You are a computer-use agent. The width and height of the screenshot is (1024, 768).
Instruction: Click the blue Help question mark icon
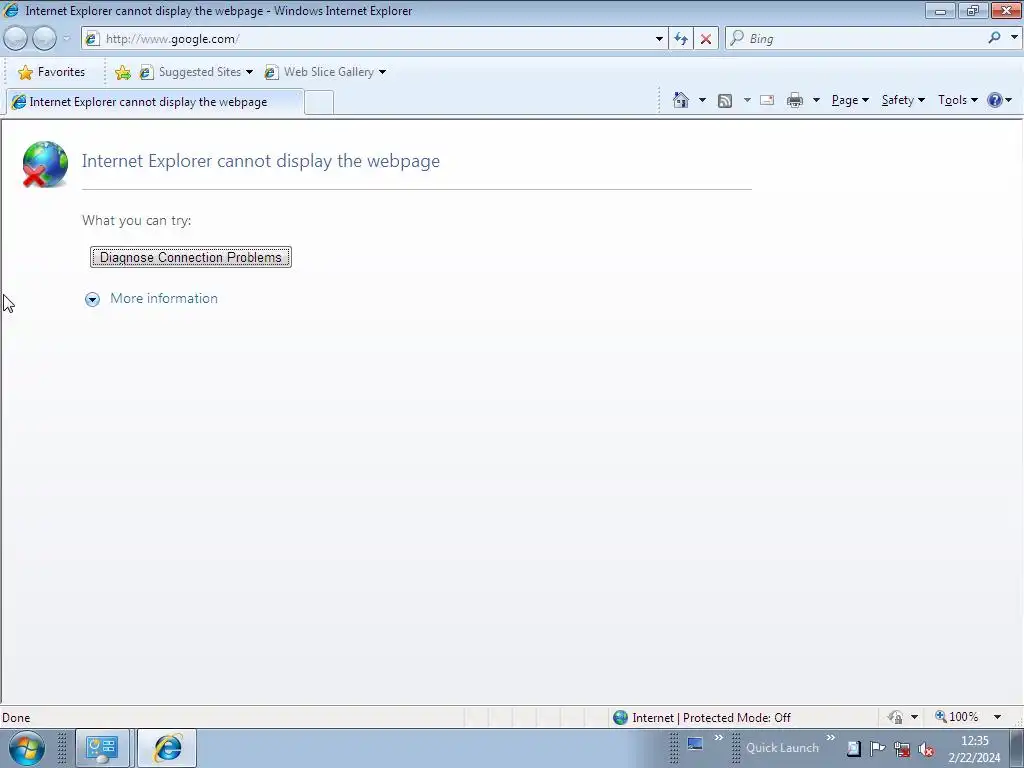[995, 100]
